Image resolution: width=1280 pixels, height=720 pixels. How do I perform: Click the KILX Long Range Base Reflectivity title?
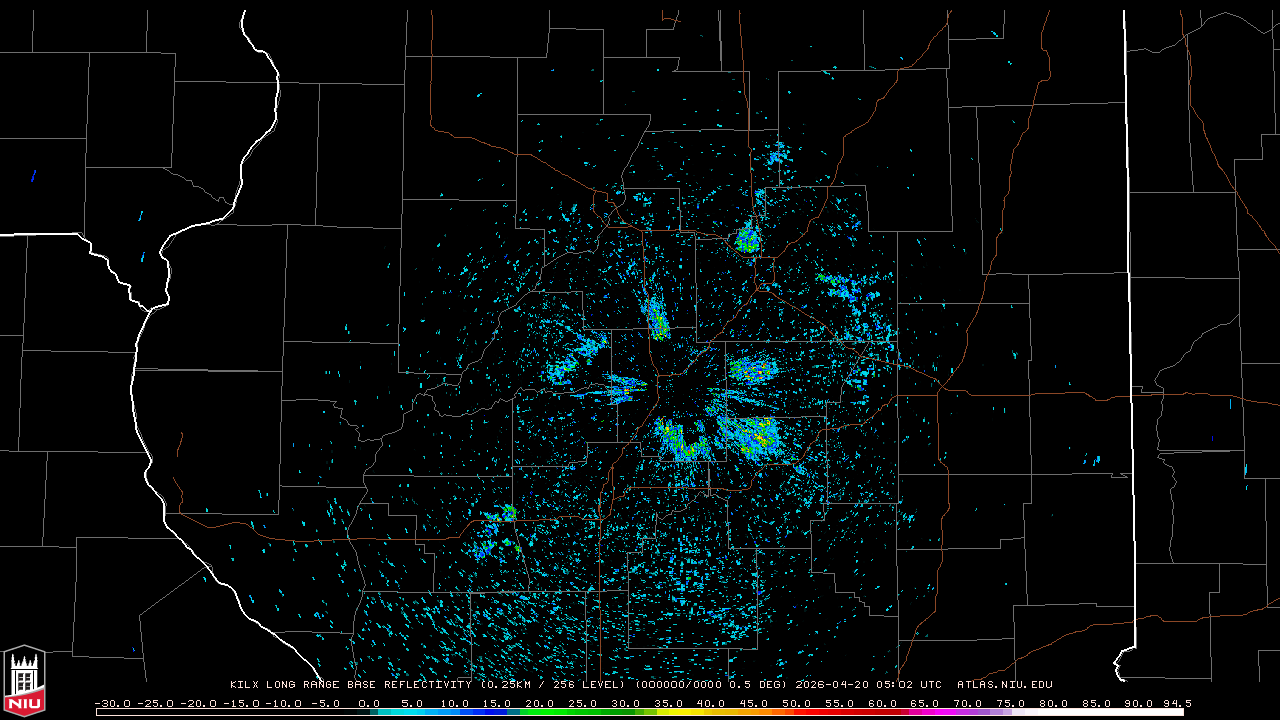(x=353, y=685)
